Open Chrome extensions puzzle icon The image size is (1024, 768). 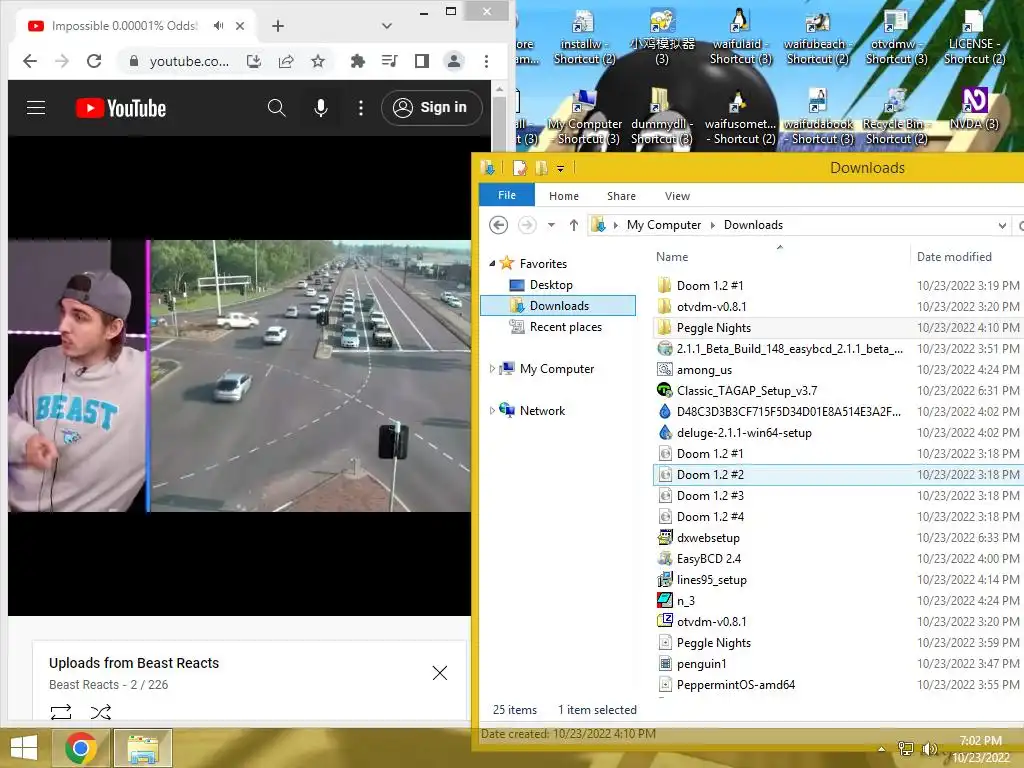(358, 61)
